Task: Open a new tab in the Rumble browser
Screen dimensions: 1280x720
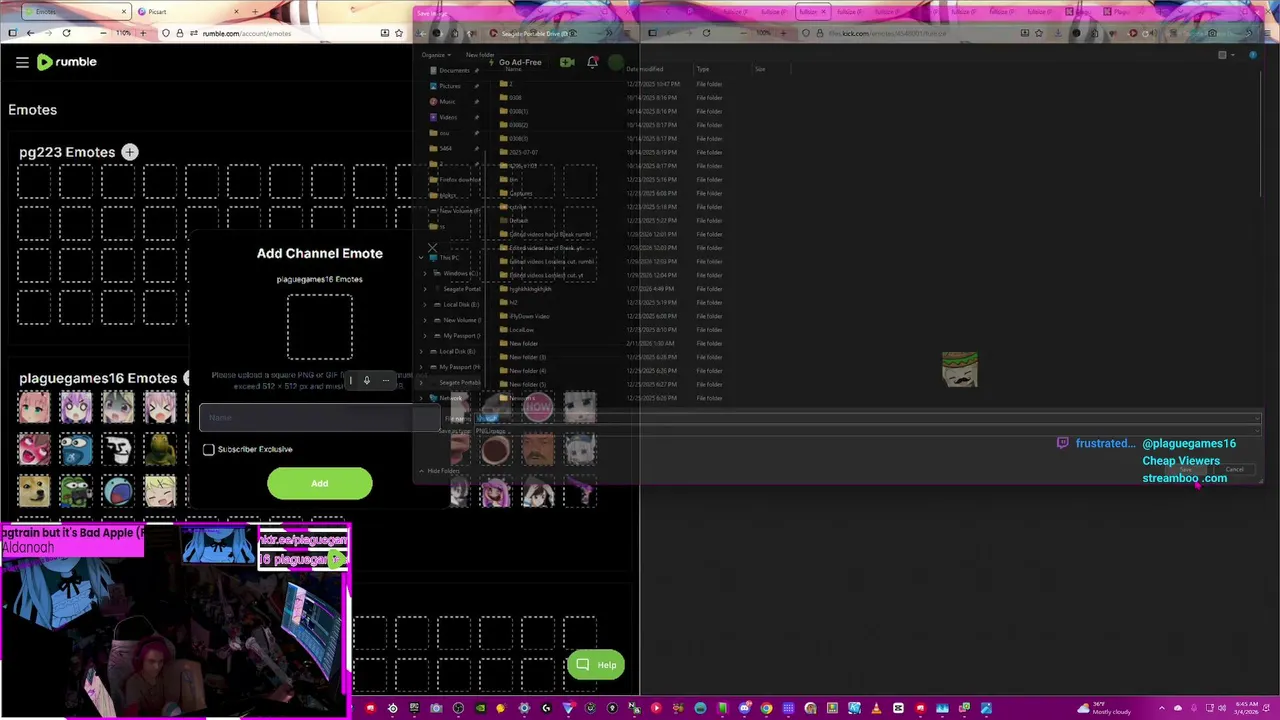Action: tap(255, 12)
